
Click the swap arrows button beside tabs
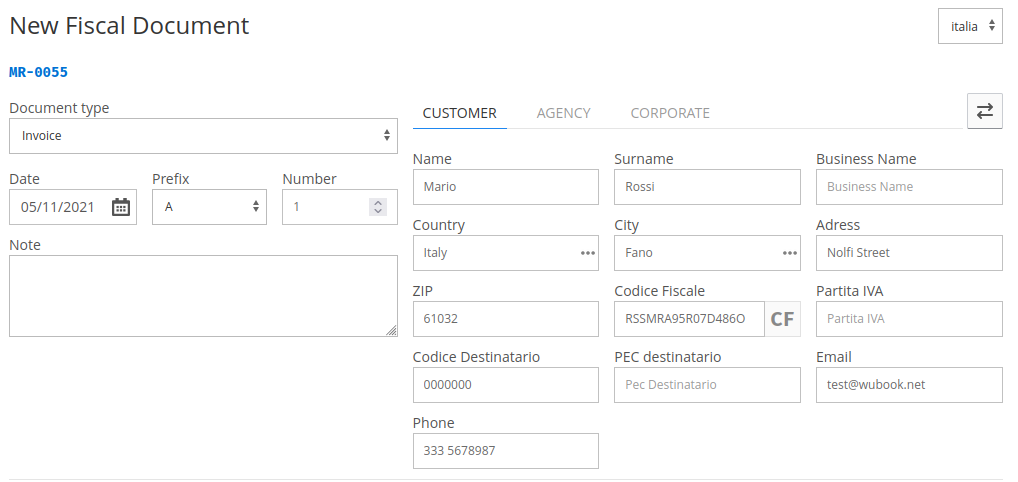(985, 111)
